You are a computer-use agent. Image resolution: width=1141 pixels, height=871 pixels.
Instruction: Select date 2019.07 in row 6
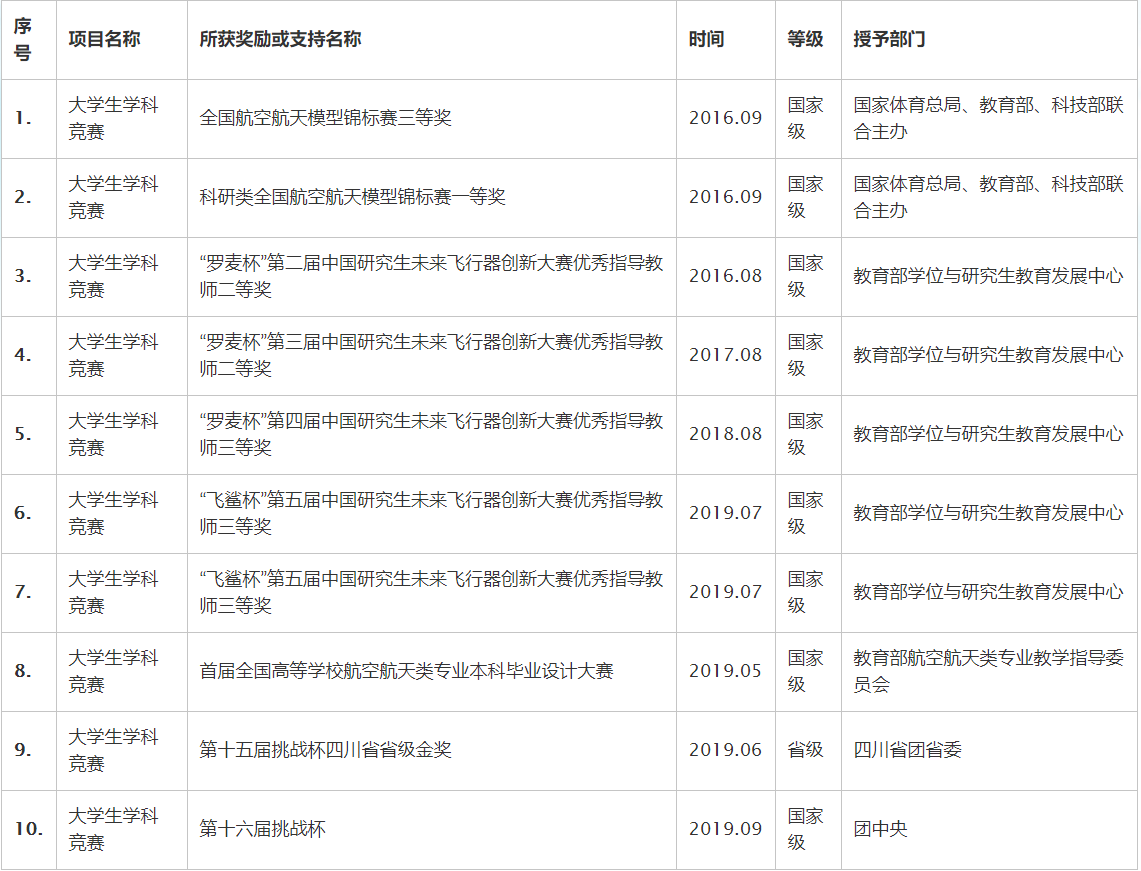[725, 514]
